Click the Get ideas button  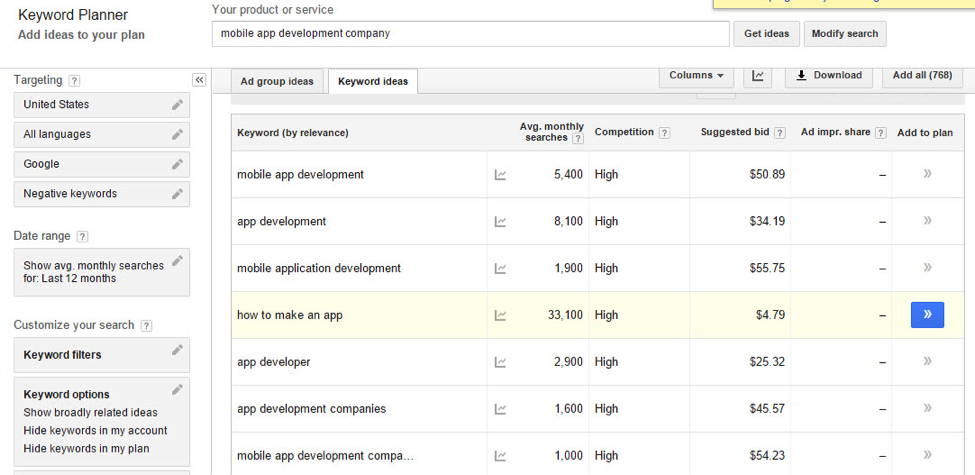(x=766, y=34)
